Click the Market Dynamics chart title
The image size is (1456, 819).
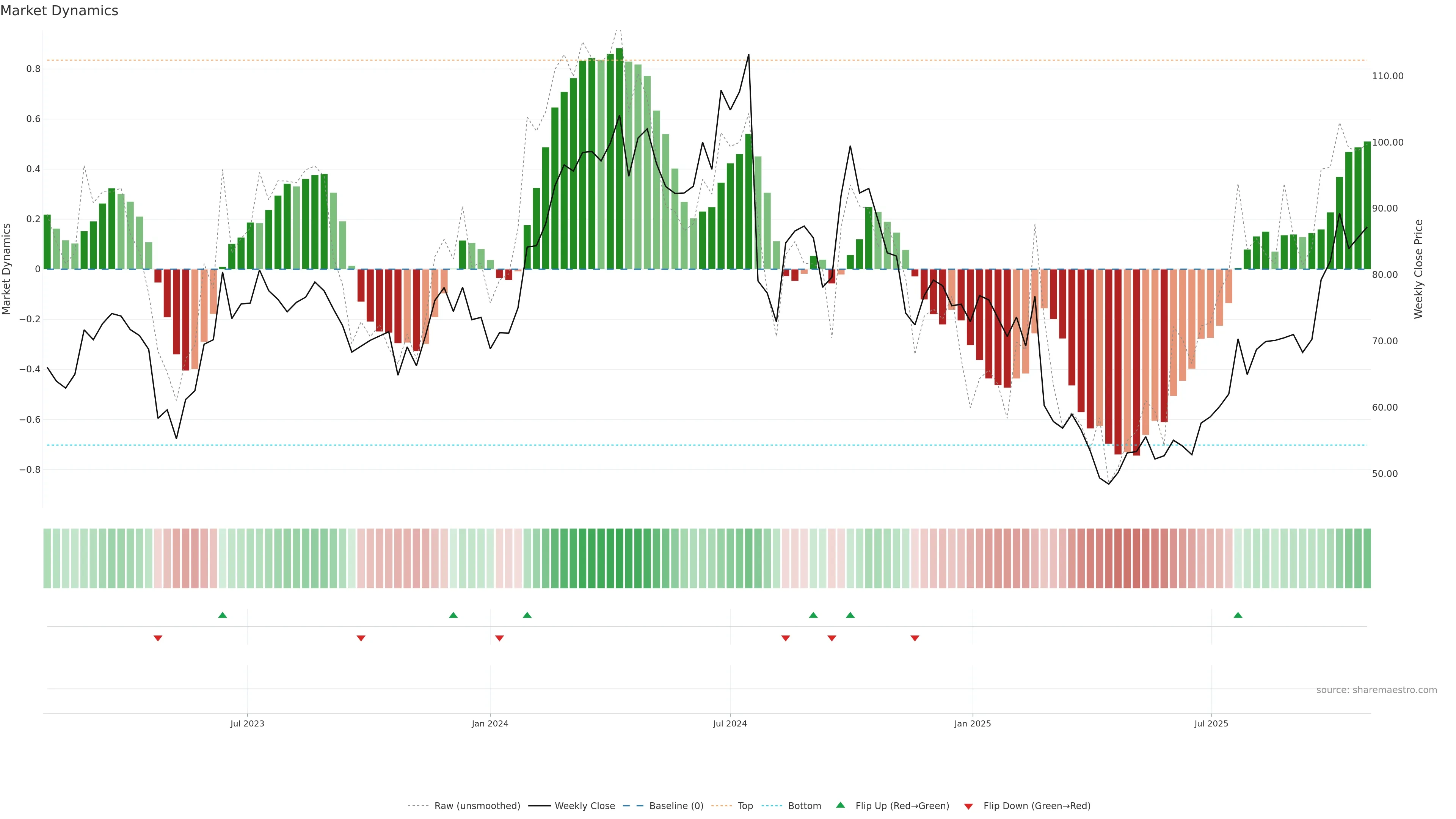[x=60, y=11]
